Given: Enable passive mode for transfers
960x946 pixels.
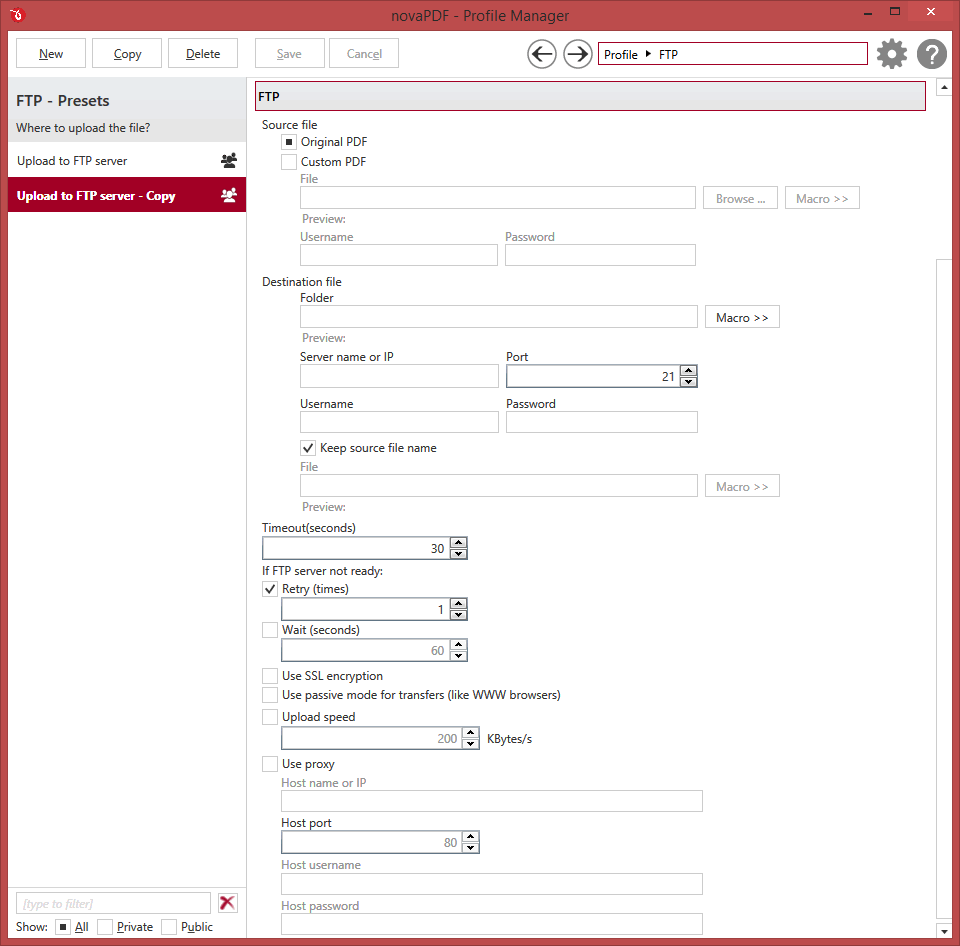Looking at the screenshot, I should pos(270,695).
